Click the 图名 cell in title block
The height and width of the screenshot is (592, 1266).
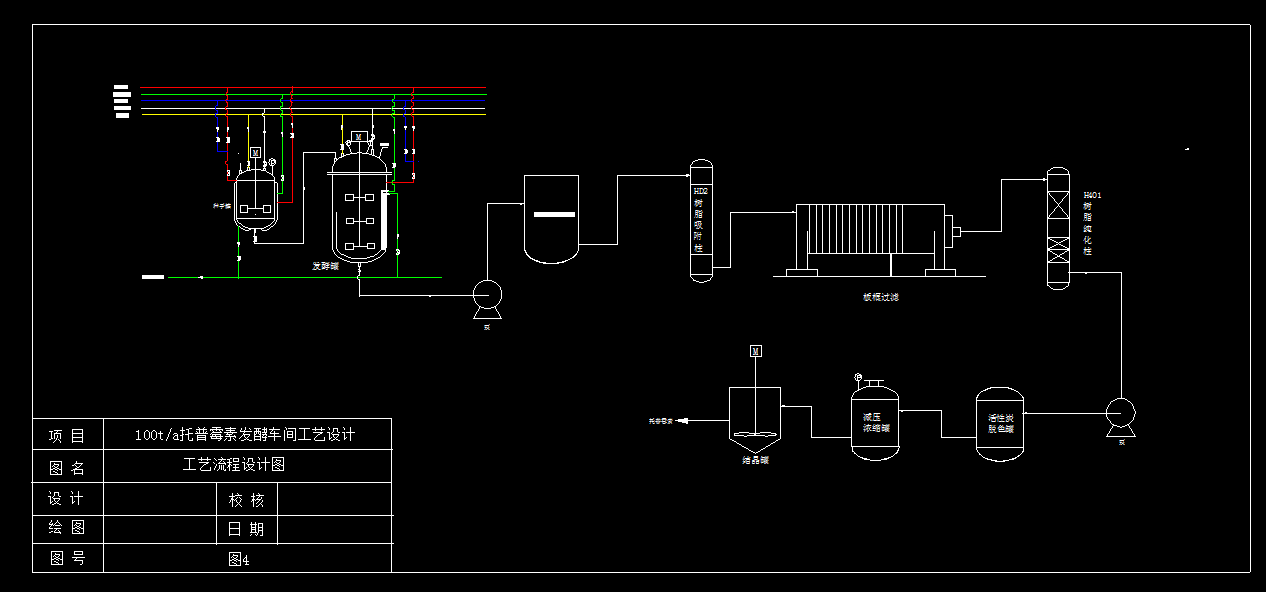pos(67,467)
